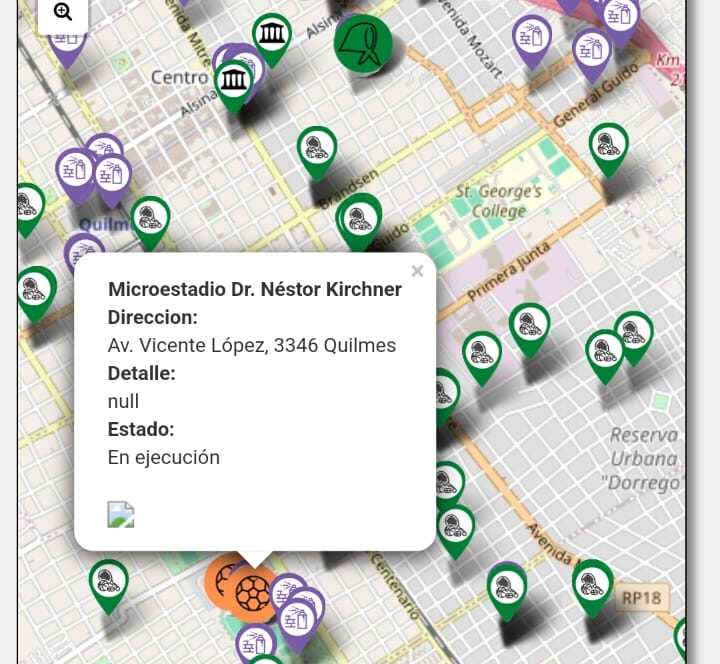The image size is (720, 664).
Task: Click the Centro district label on map
Action: click(x=179, y=77)
